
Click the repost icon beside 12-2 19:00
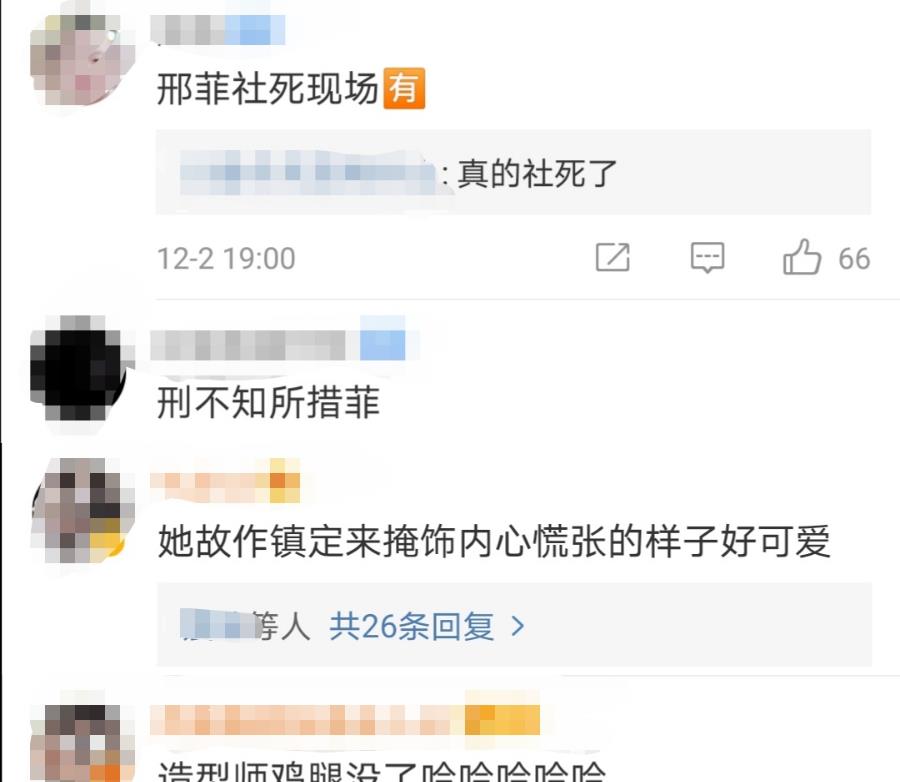tap(612, 257)
